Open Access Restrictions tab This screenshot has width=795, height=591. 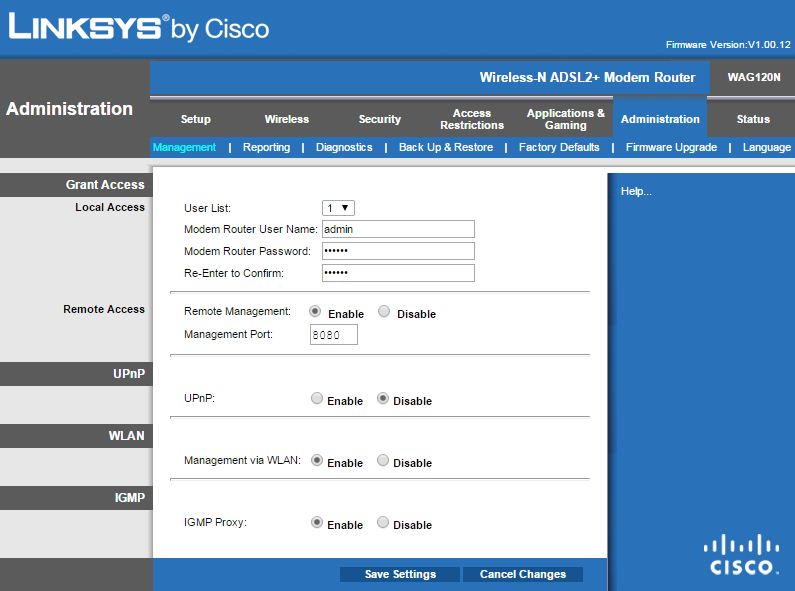(x=472, y=119)
